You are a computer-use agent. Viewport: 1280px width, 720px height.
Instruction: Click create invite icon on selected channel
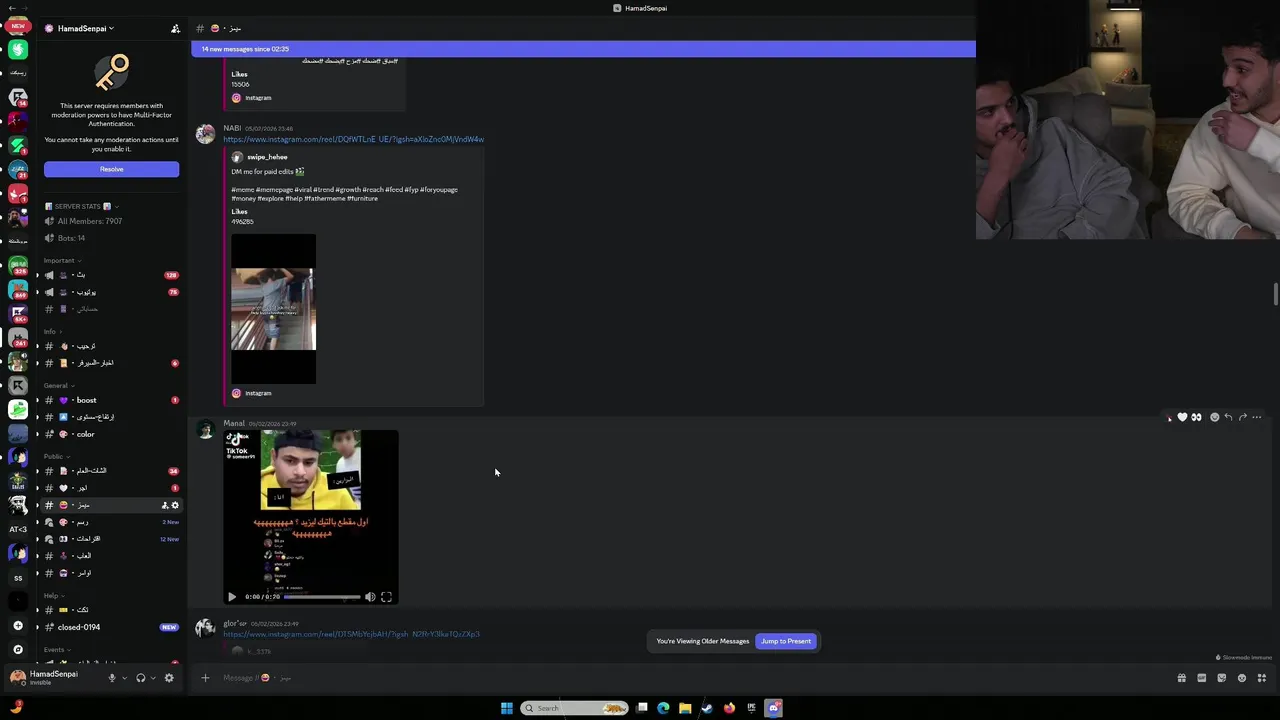(x=165, y=505)
